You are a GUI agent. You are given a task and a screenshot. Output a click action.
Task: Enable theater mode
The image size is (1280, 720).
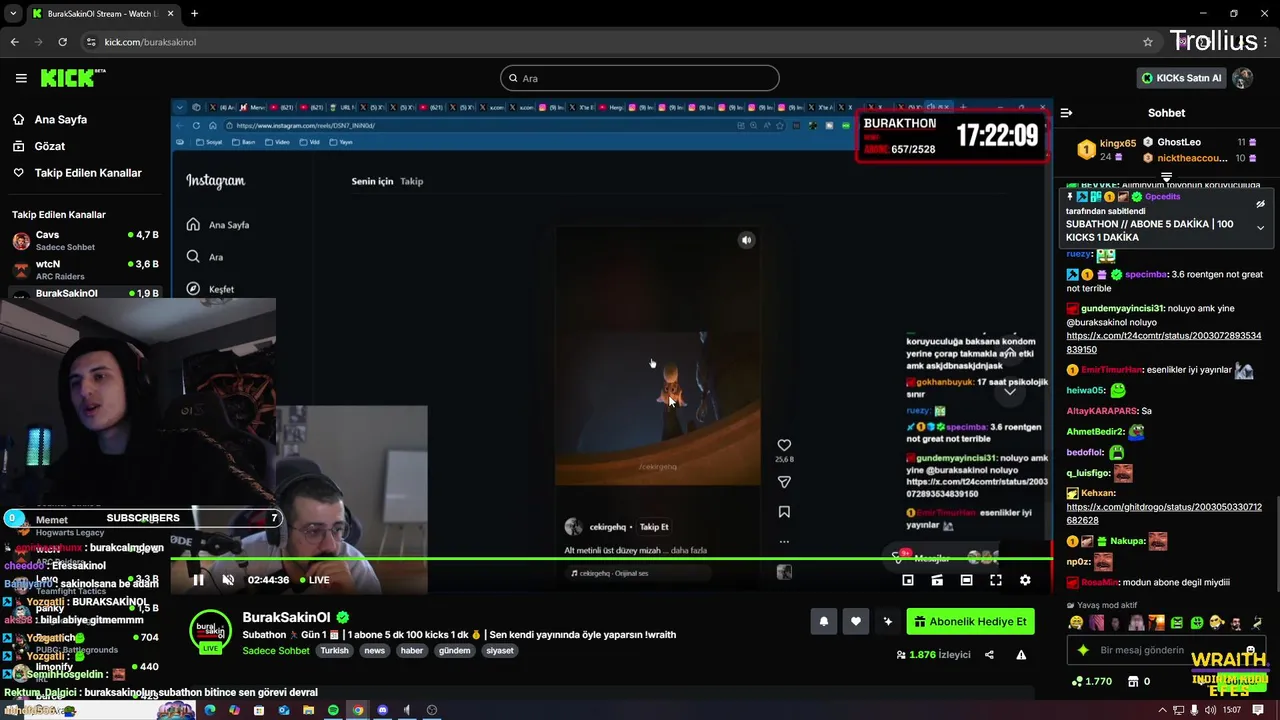tap(966, 580)
